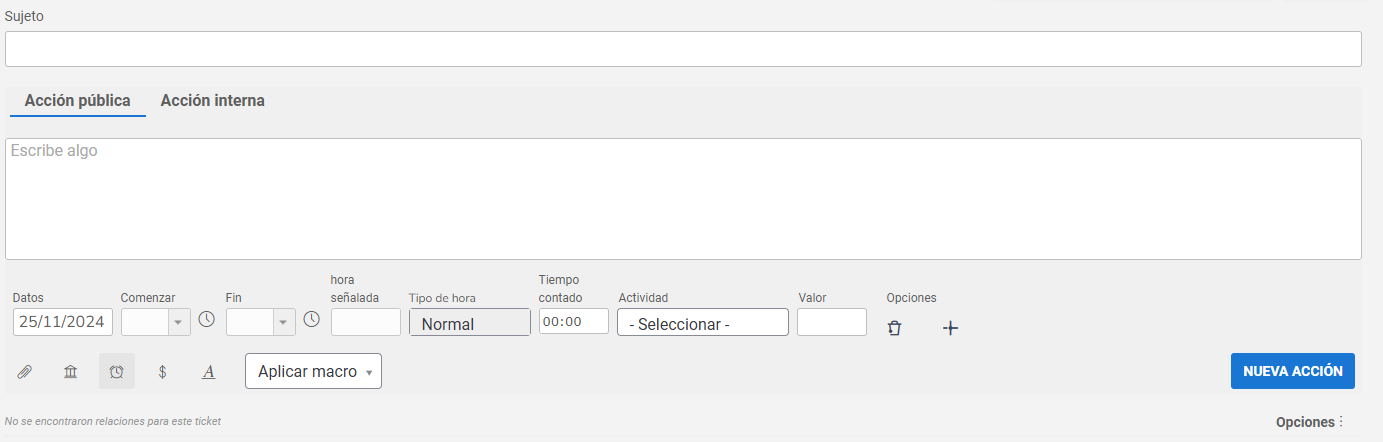Switch to Acción pública tab
Image resolution: width=1383 pixels, height=442 pixels.
click(78, 101)
